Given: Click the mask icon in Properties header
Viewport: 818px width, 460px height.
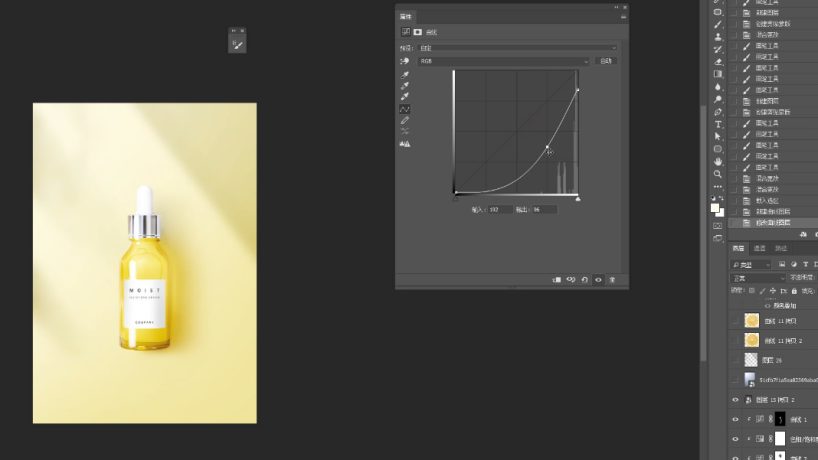Looking at the screenshot, I should [x=418, y=32].
